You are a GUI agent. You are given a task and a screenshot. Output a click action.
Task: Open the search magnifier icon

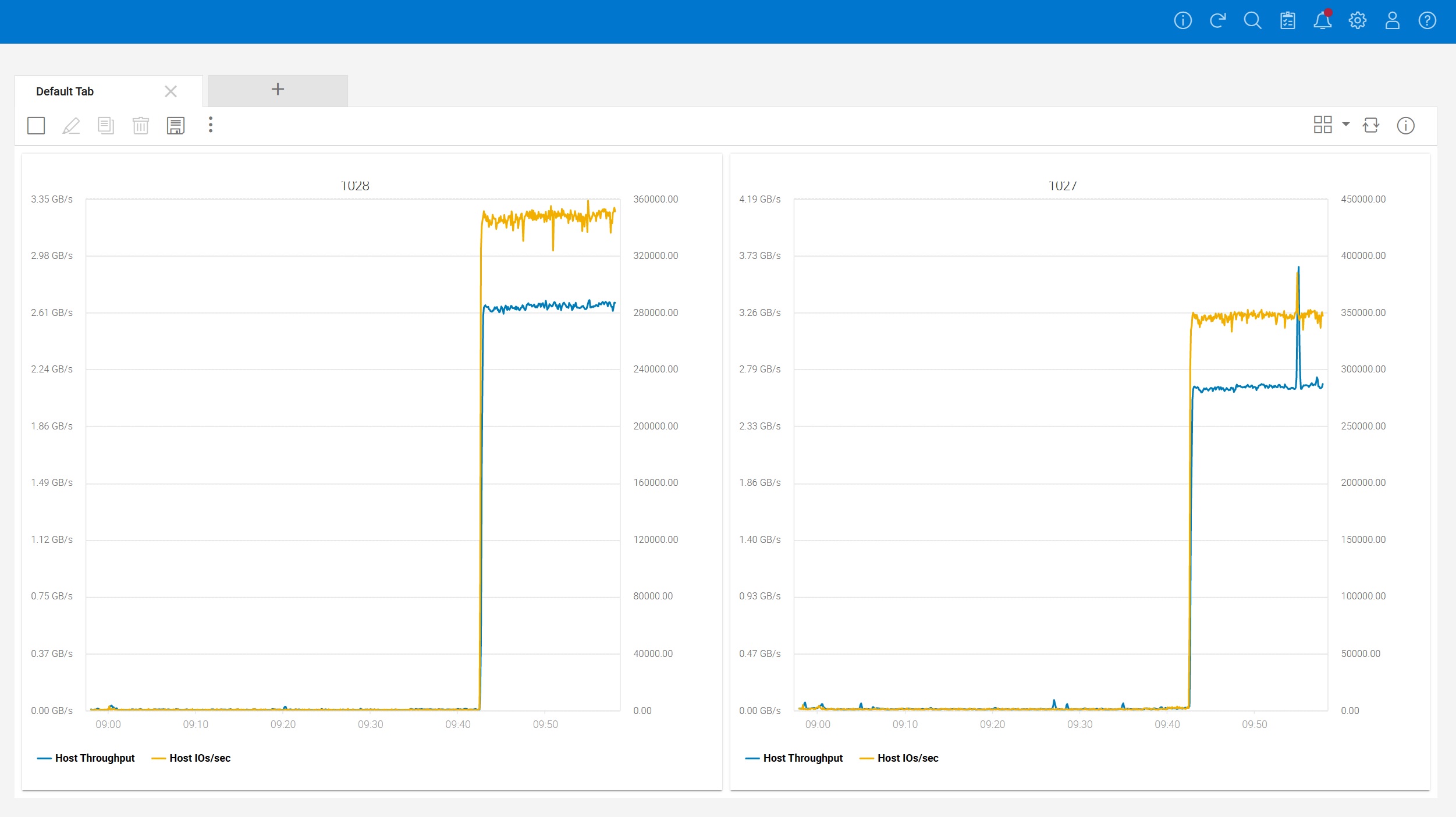pyautogui.click(x=1252, y=21)
